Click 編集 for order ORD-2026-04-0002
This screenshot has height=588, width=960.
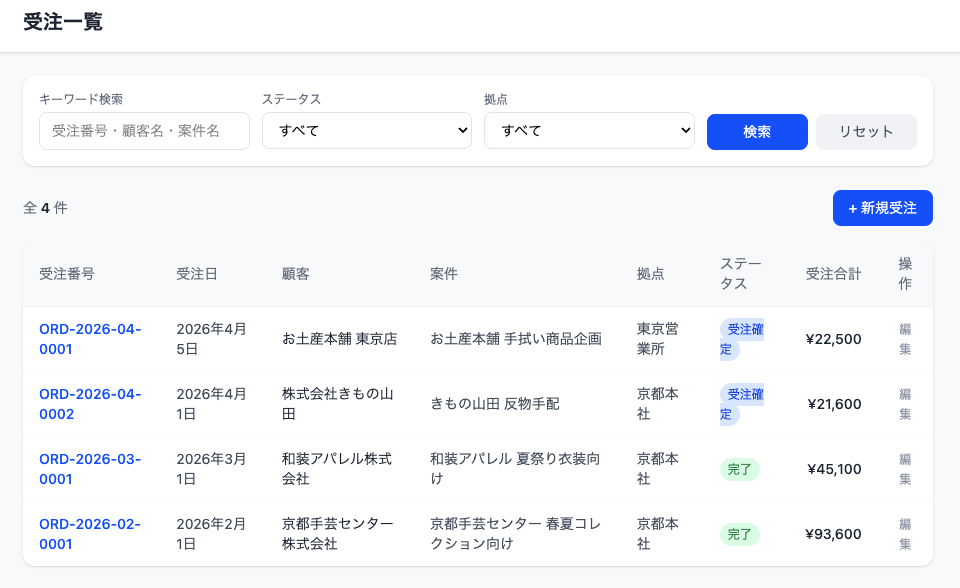905,404
